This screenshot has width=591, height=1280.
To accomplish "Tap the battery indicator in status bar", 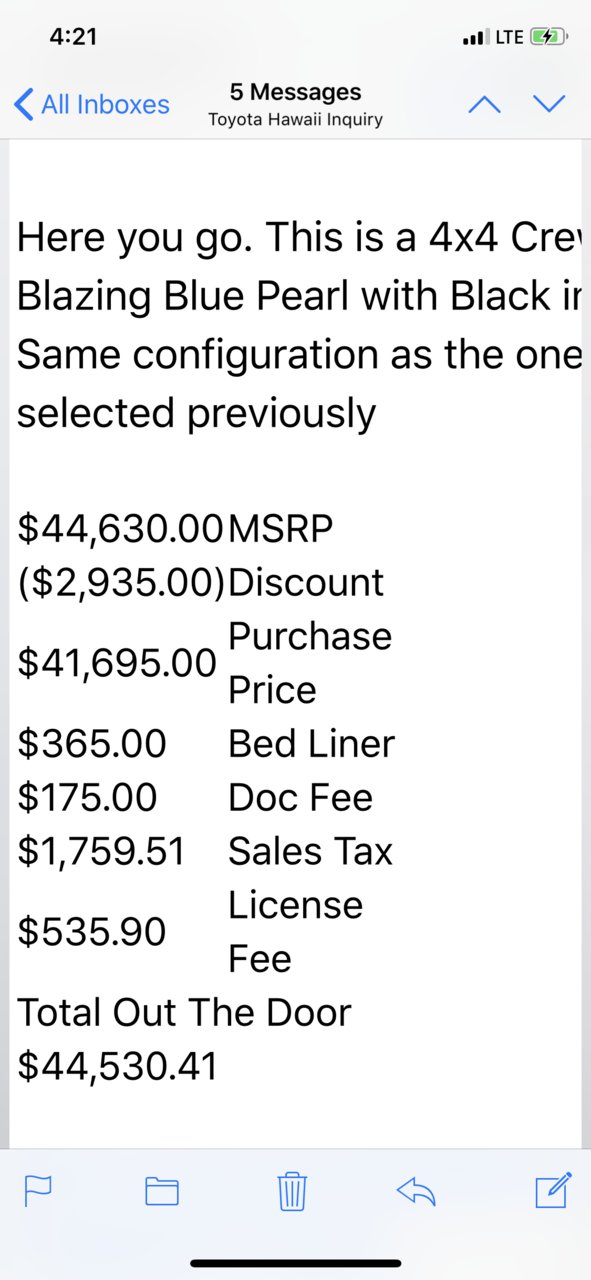I will point(549,37).
